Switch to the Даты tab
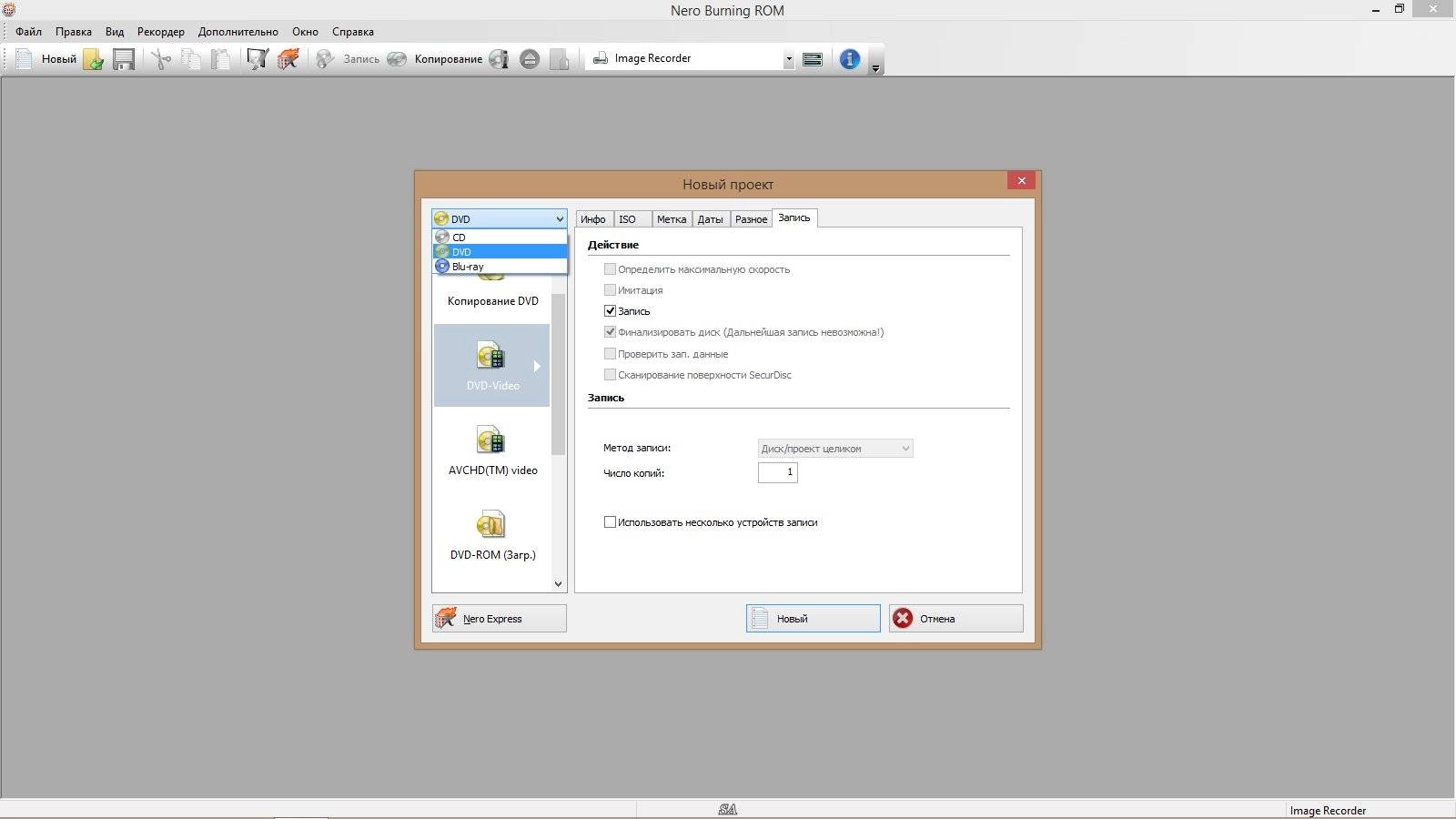The height and width of the screenshot is (819, 1456). coord(711,219)
